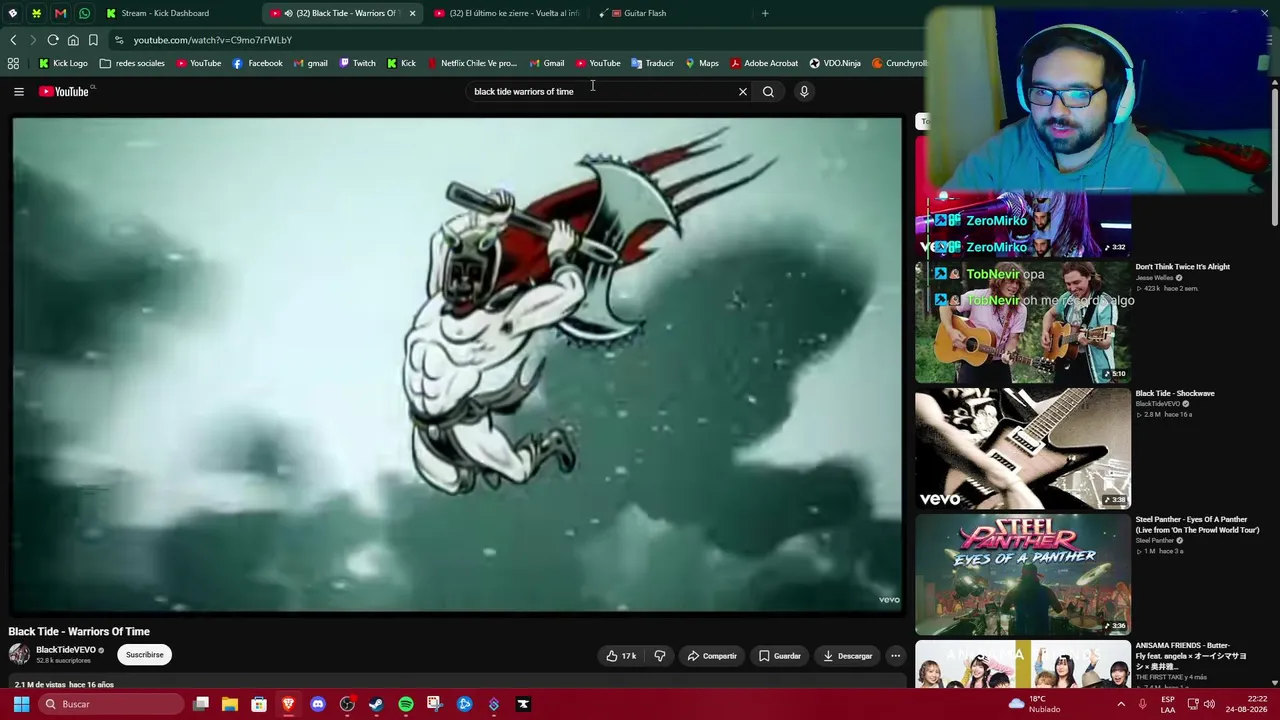Click the YouTube page scrollbar down arrow

point(1275,683)
